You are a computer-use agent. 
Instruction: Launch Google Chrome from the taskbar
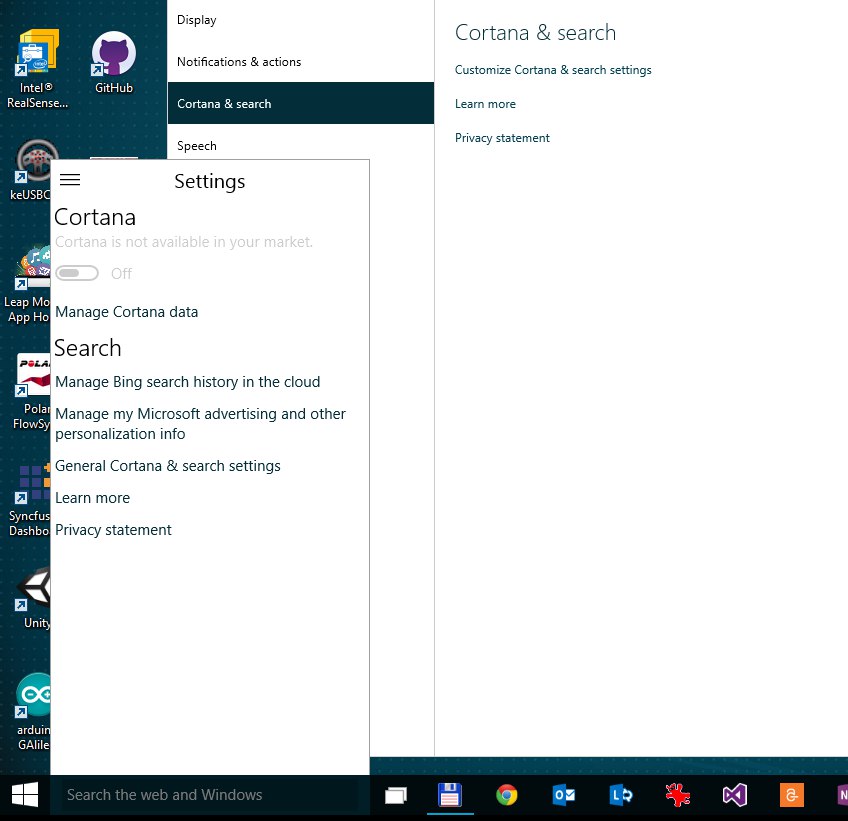(507, 795)
